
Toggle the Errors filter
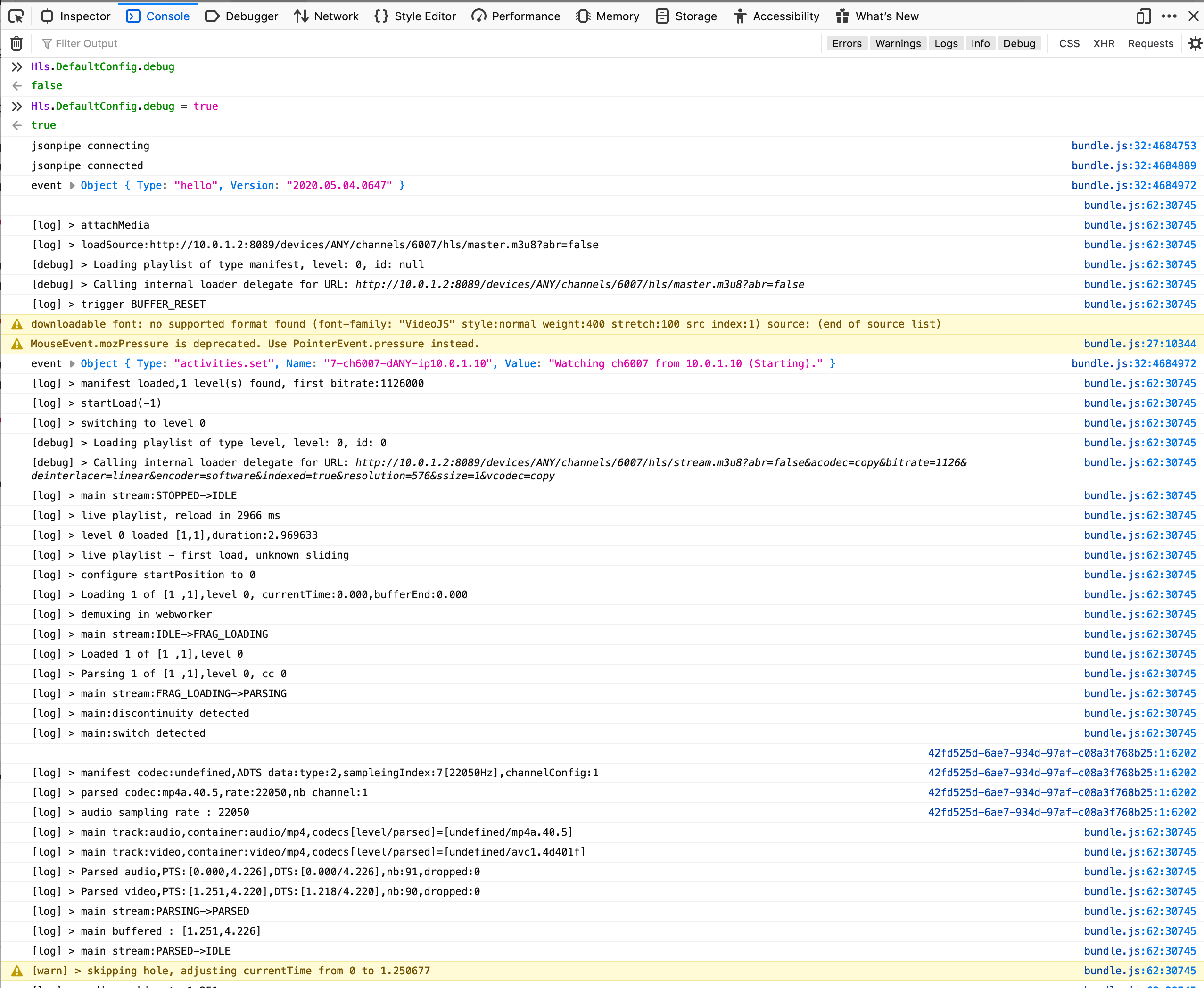click(847, 44)
